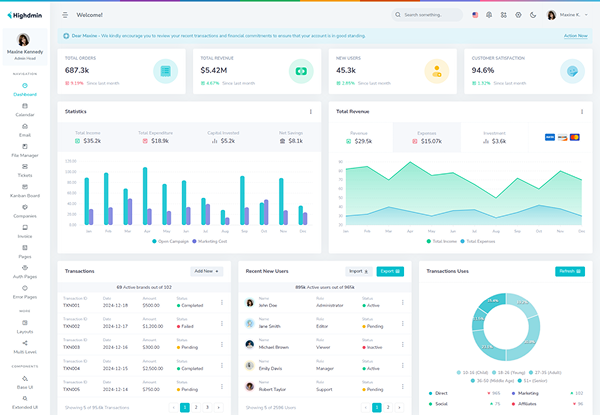Viewport: 600px width, 416px height.
Task: Click the Export button for users
Action: coord(390,271)
